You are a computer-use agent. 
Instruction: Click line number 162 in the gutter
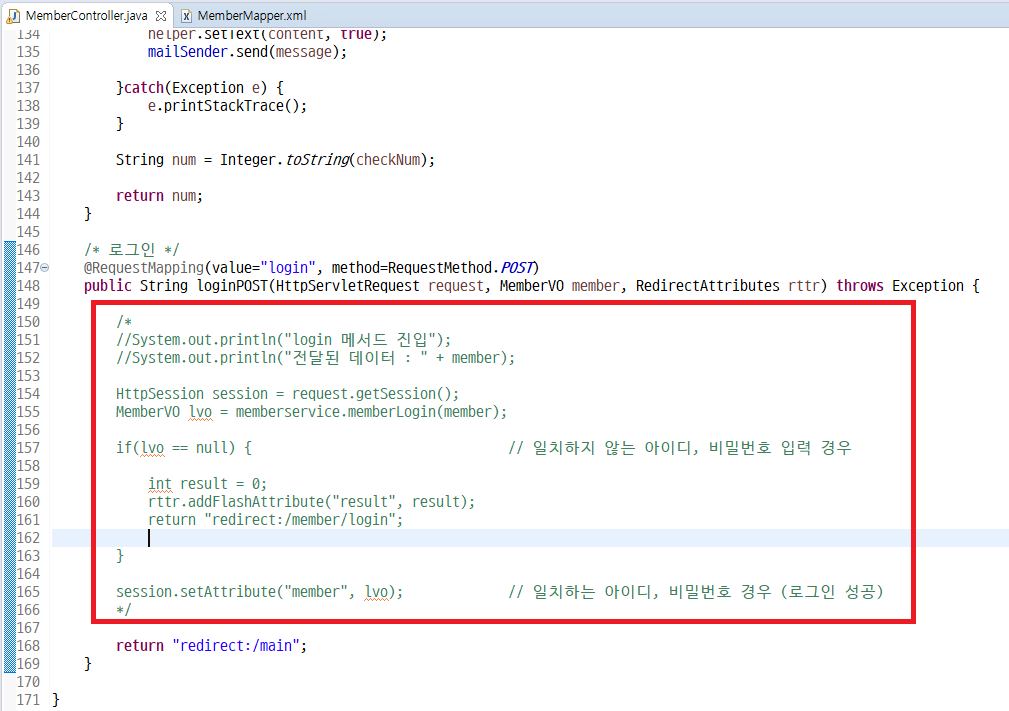[x=28, y=538]
